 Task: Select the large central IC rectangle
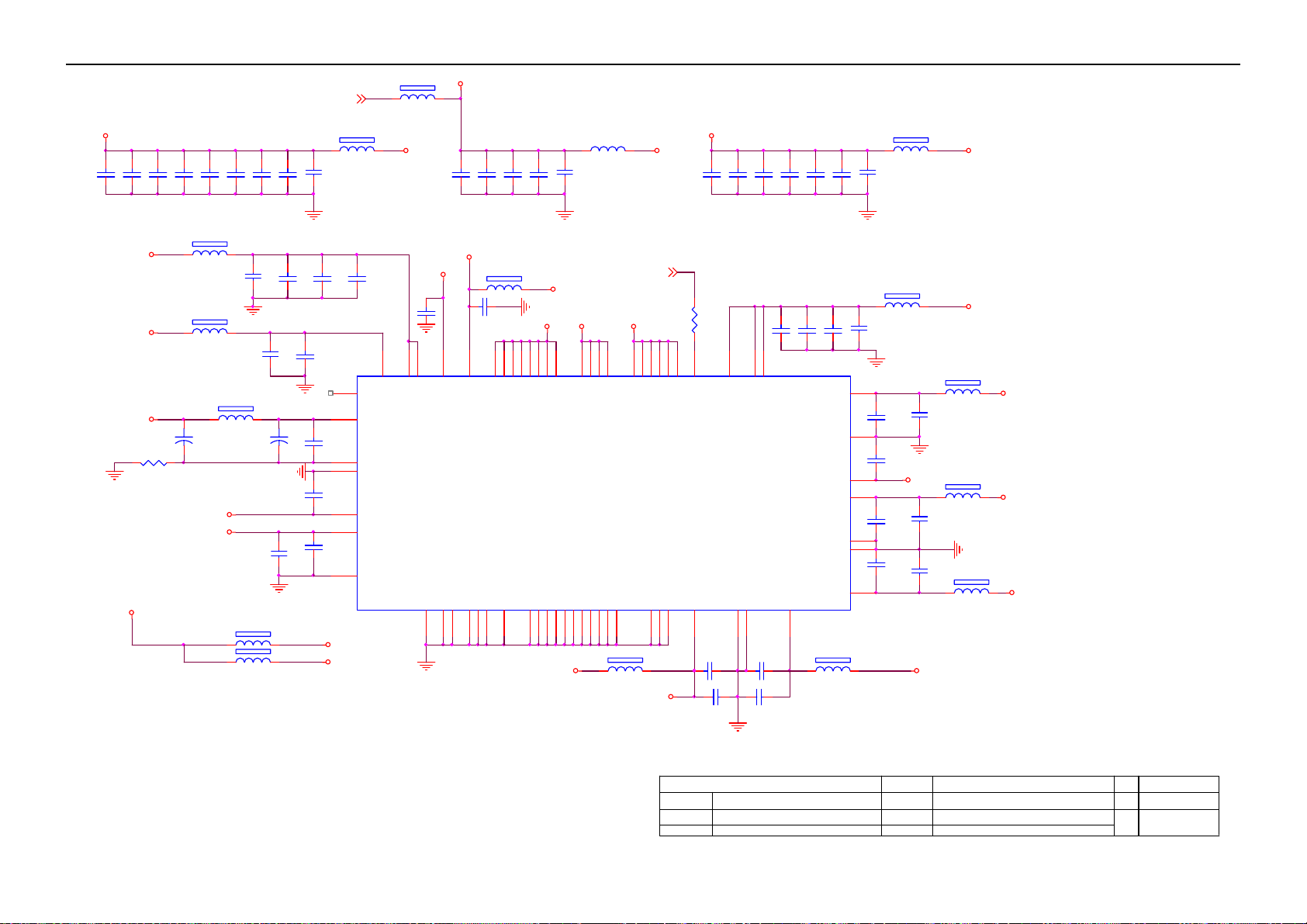[603, 493]
